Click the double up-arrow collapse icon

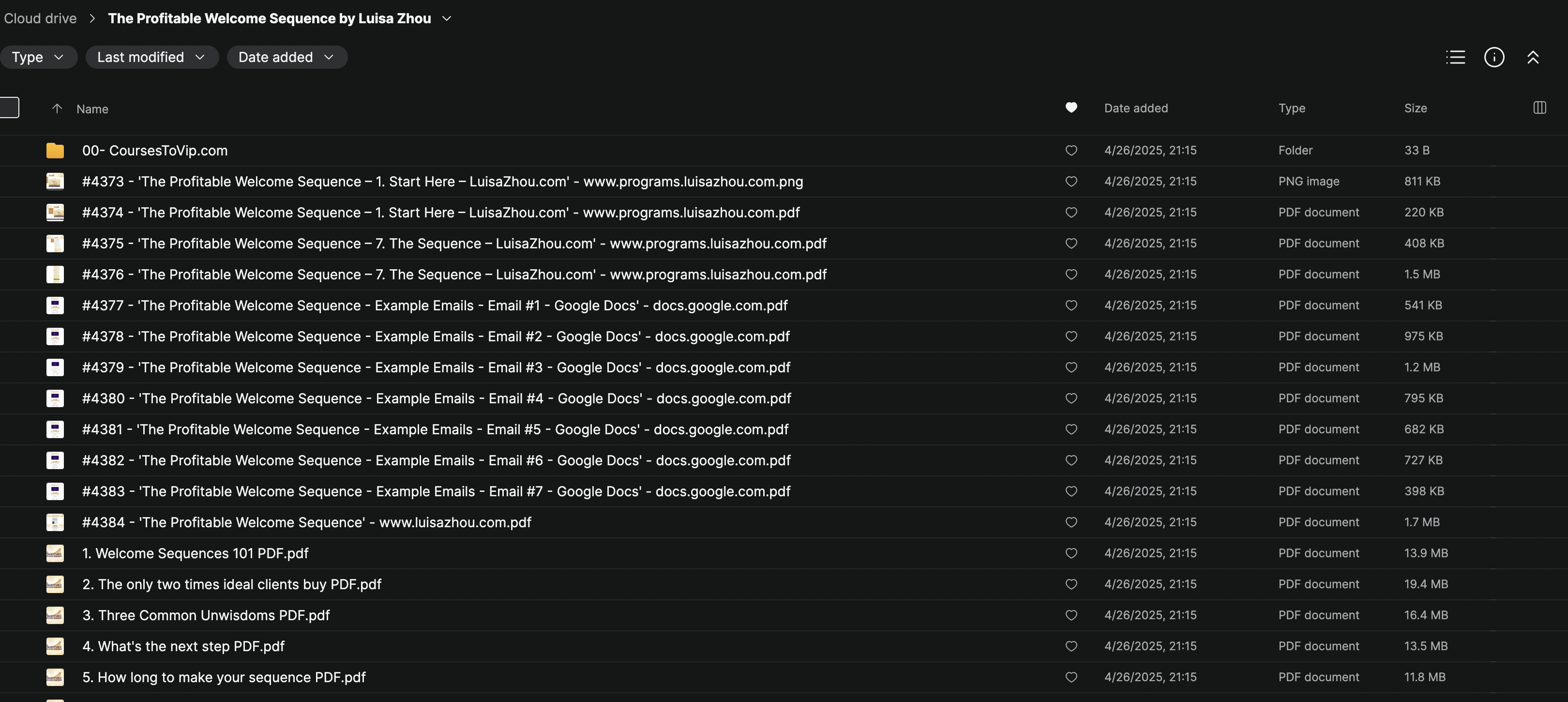[1533, 57]
